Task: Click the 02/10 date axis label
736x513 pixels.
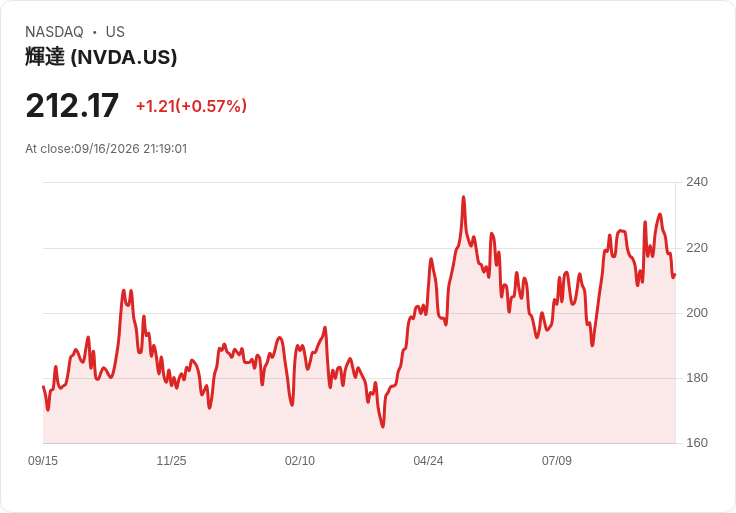Action: click(299, 461)
